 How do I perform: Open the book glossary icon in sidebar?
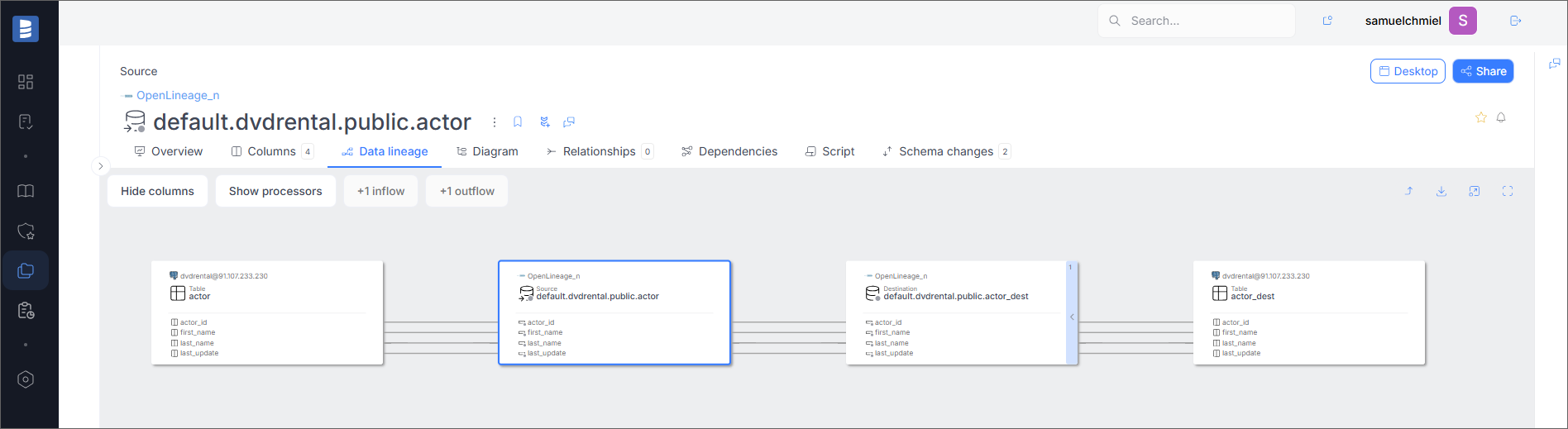(26, 191)
